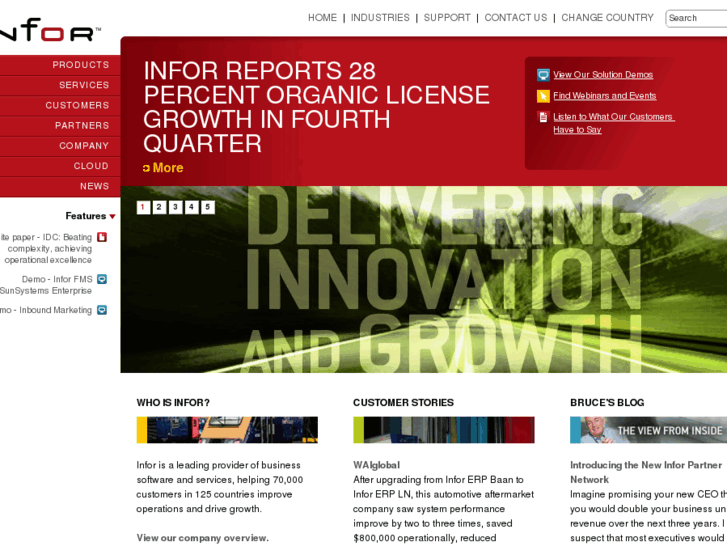Open the CONTACT US link
Screen dimensions: 727x545
516,18
